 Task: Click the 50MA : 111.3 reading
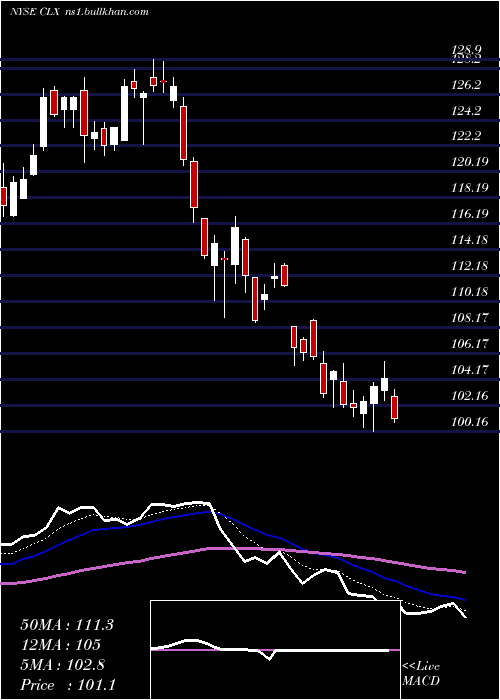[67, 625]
